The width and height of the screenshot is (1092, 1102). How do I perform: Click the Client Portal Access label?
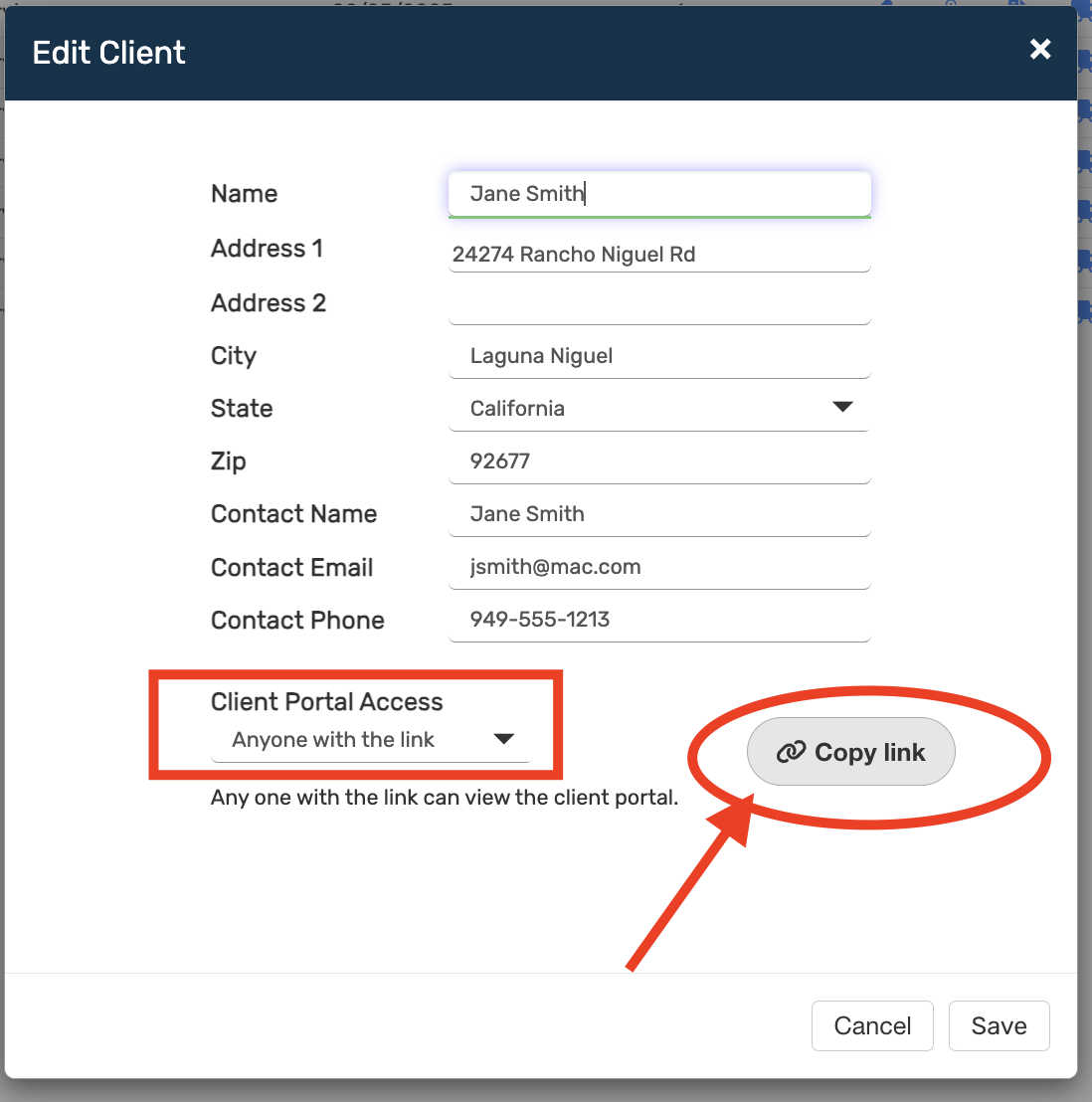pyautogui.click(x=326, y=702)
